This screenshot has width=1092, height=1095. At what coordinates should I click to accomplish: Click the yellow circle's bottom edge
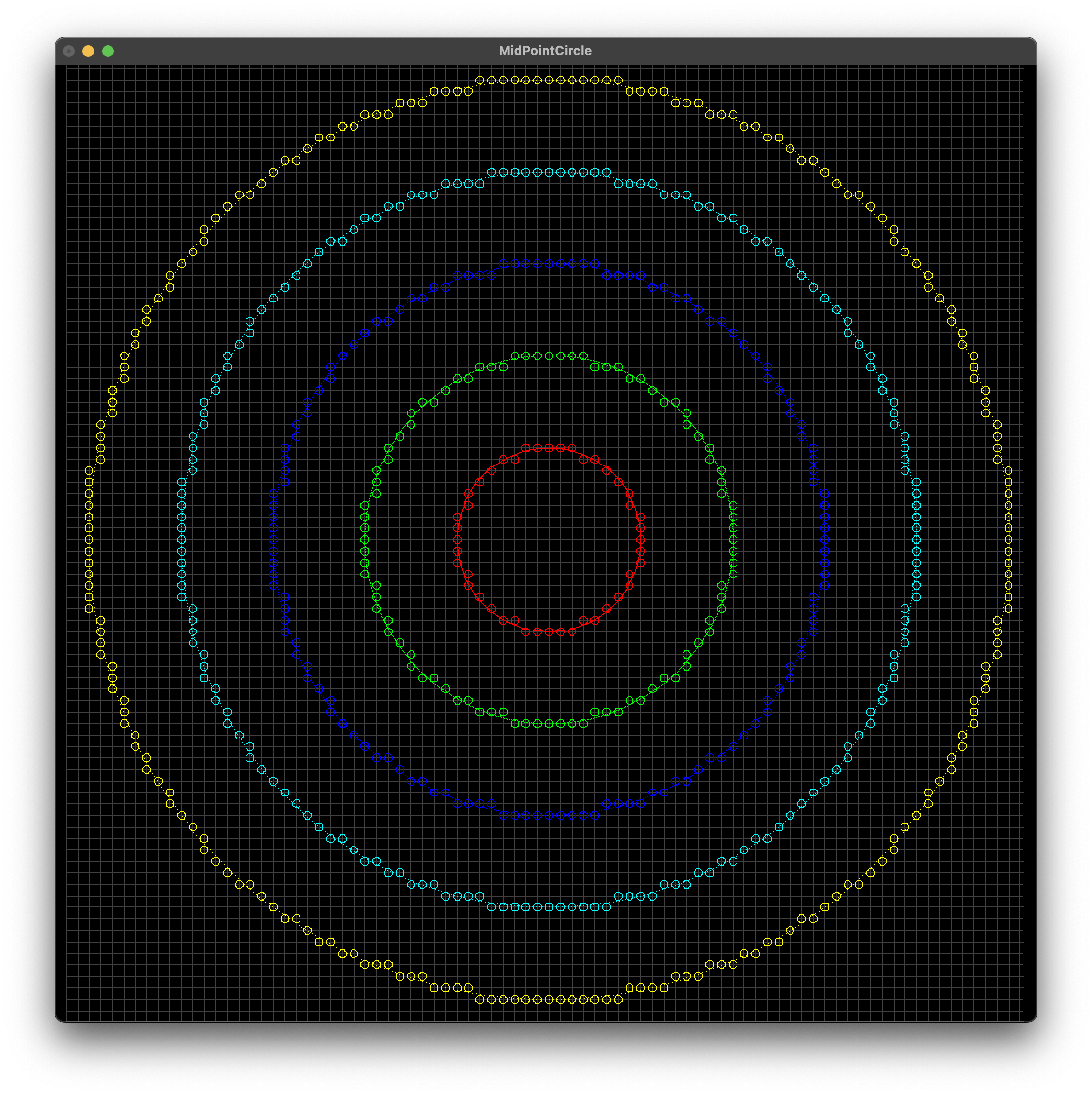coord(548,999)
